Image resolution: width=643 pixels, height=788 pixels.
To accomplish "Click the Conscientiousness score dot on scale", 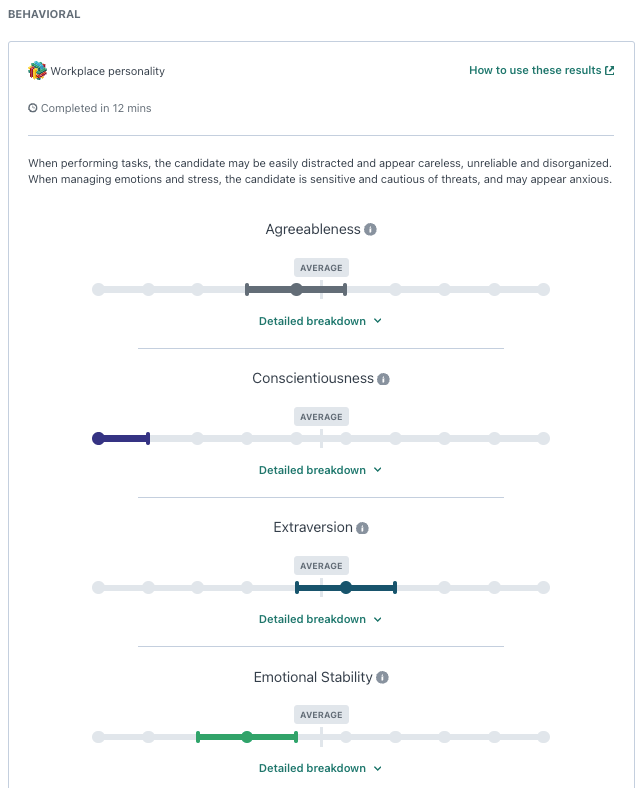I will coord(98,438).
